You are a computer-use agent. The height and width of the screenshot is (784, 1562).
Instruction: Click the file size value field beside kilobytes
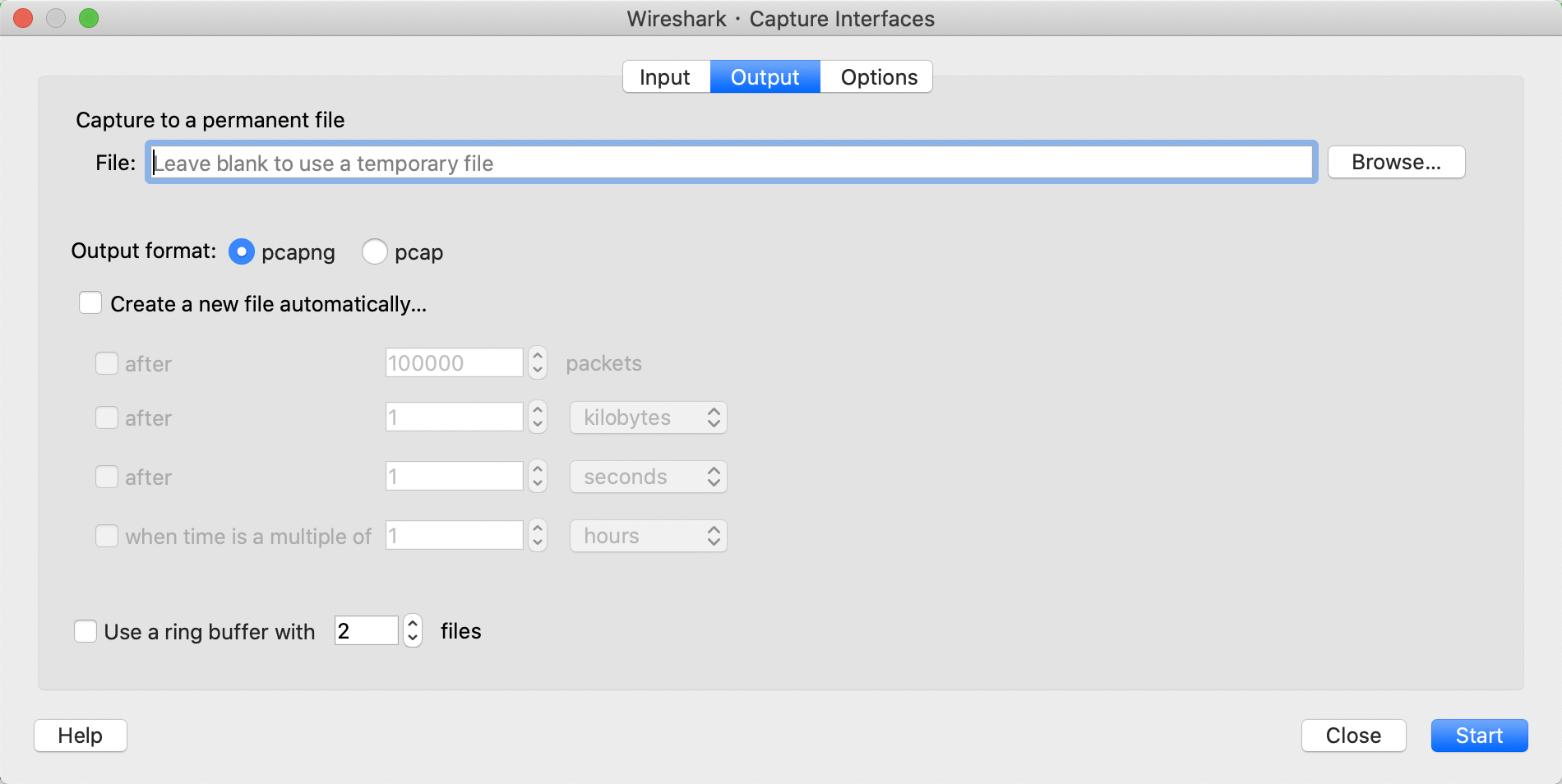[x=455, y=417]
